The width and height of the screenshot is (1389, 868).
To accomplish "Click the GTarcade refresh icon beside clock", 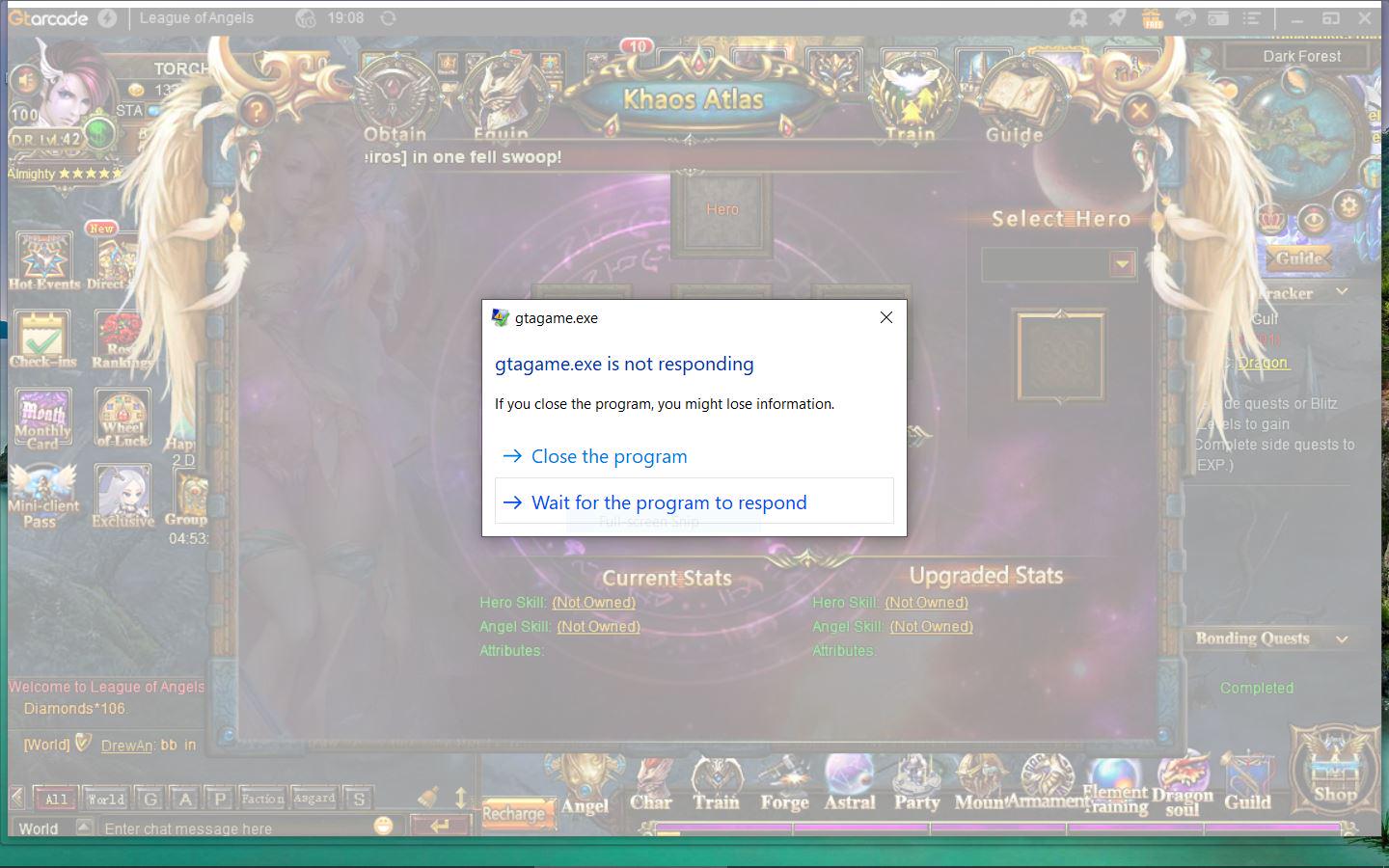I will [x=388, y=18].
